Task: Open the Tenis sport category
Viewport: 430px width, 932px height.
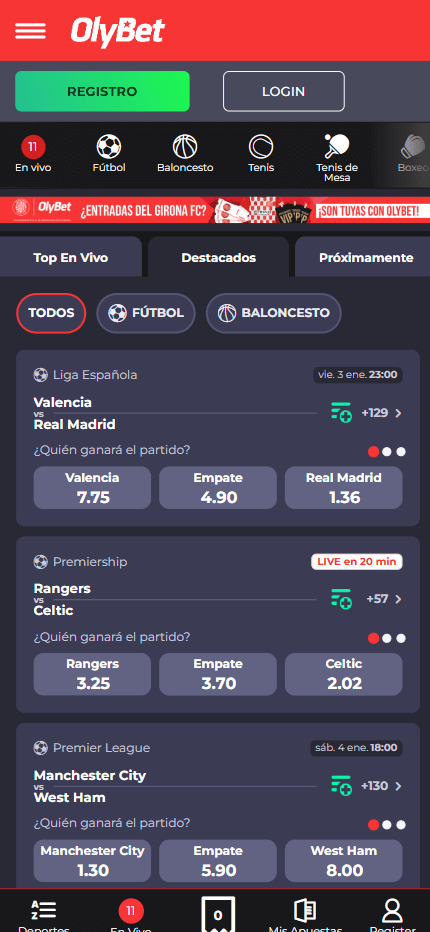Action: coord(261,153)
